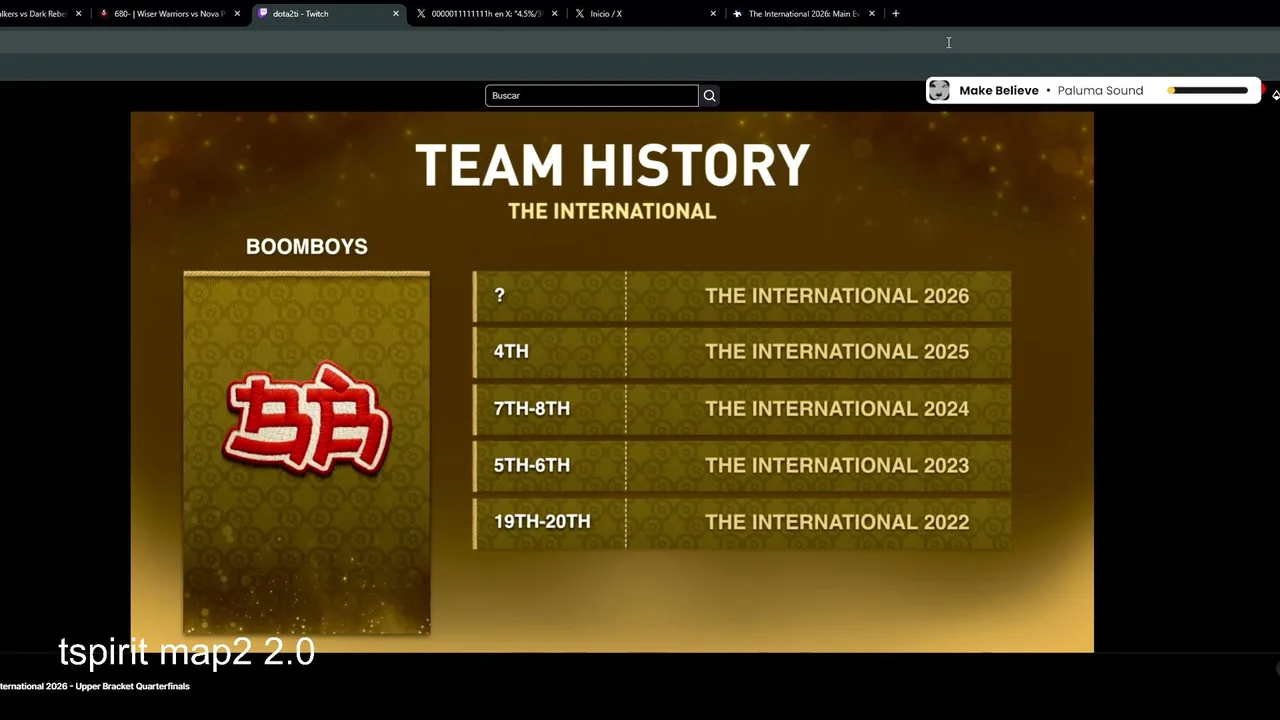Click The International 2024 row label

837,409
